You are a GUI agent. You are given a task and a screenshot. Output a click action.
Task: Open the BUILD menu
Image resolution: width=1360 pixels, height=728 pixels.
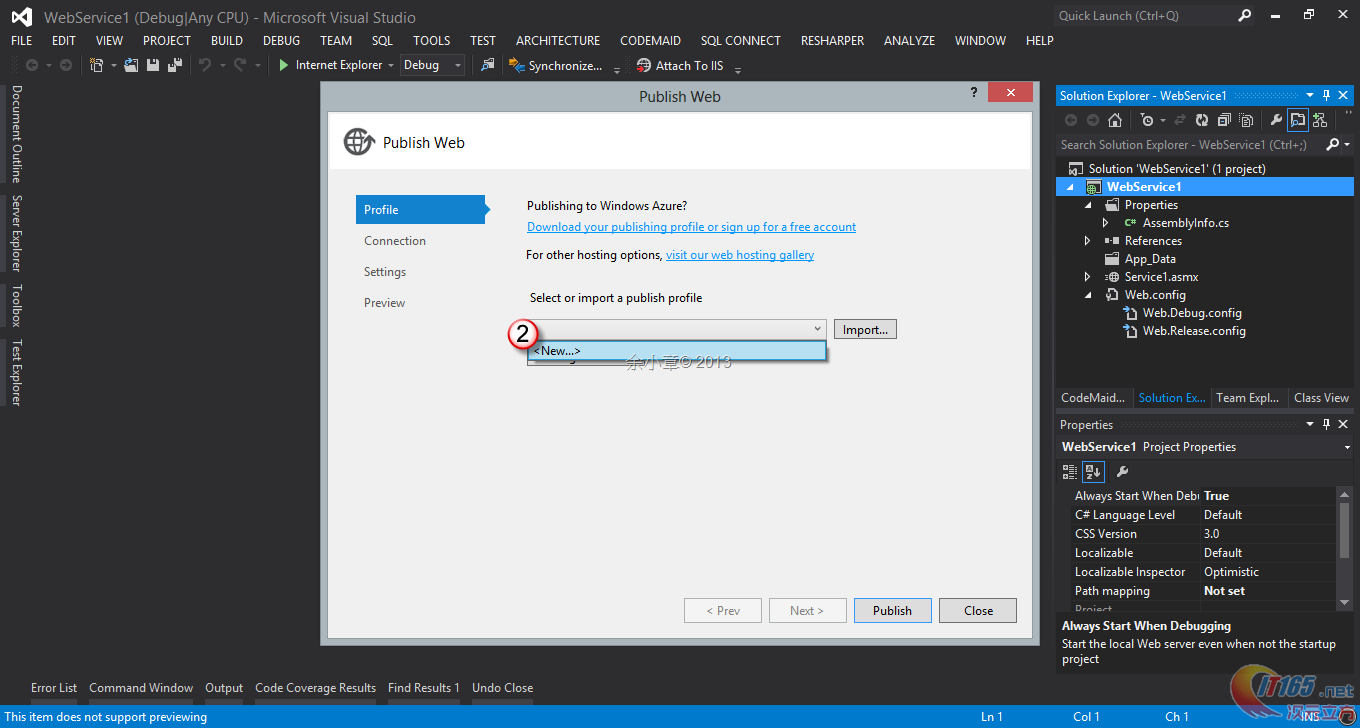point(227,40)
